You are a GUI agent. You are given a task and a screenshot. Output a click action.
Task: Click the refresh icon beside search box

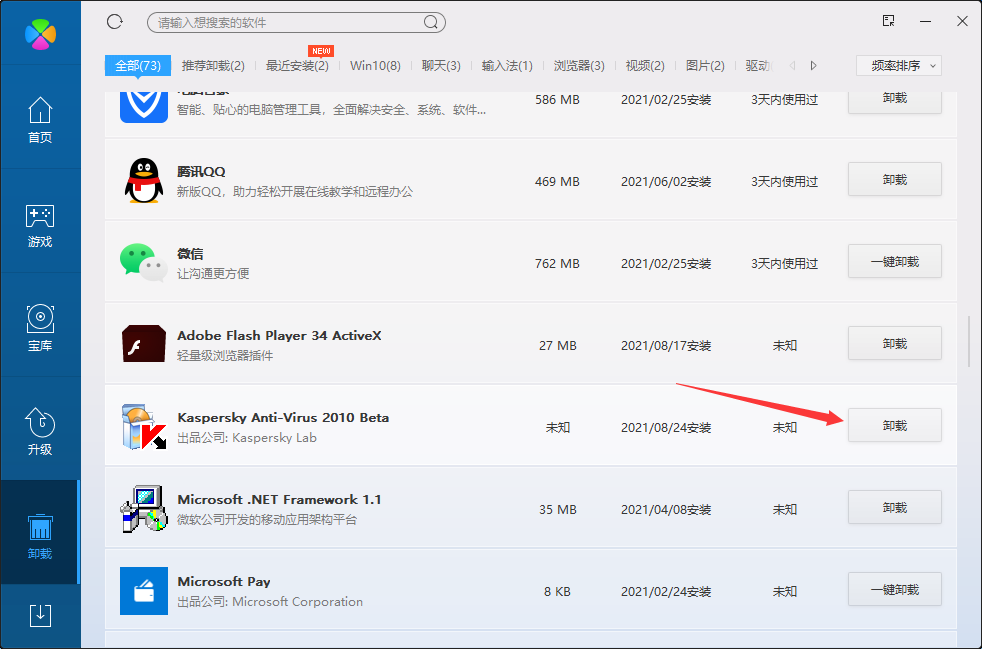click(115, 22)
